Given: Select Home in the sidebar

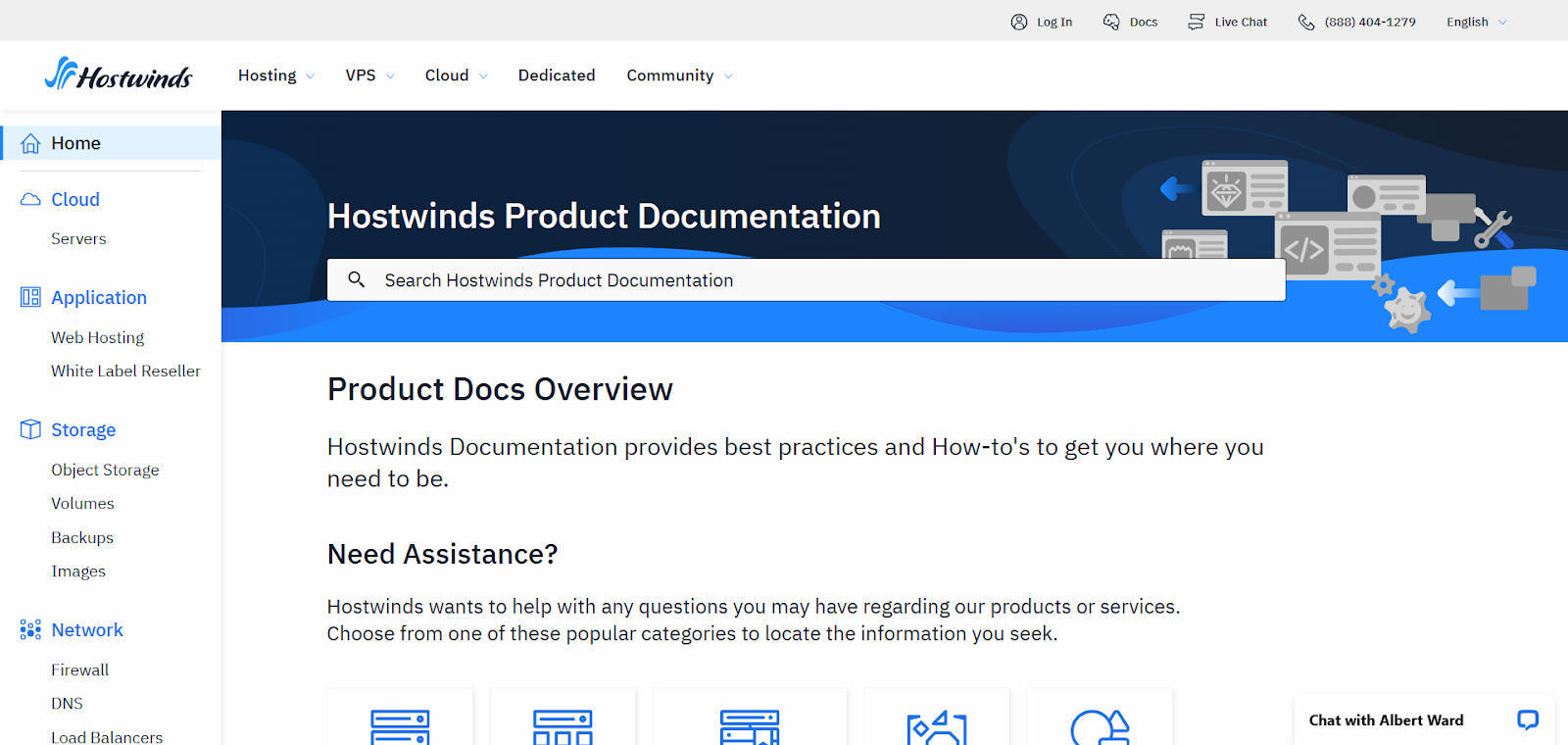Looking at the screenshot, I should click(x=111, y=143).
